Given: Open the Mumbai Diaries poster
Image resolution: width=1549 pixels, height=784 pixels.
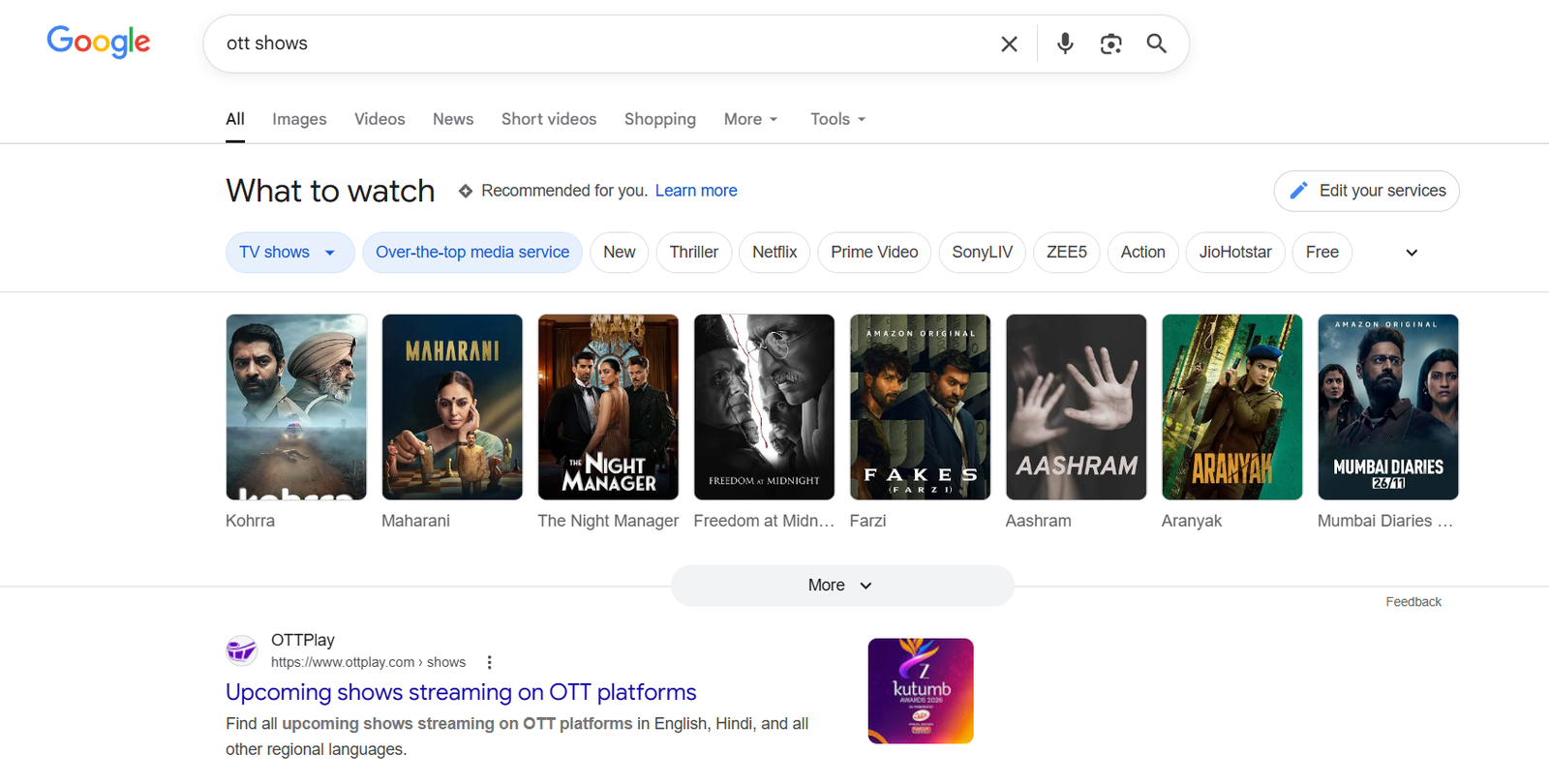Looking at the screenshot, I should point(1387,407).
